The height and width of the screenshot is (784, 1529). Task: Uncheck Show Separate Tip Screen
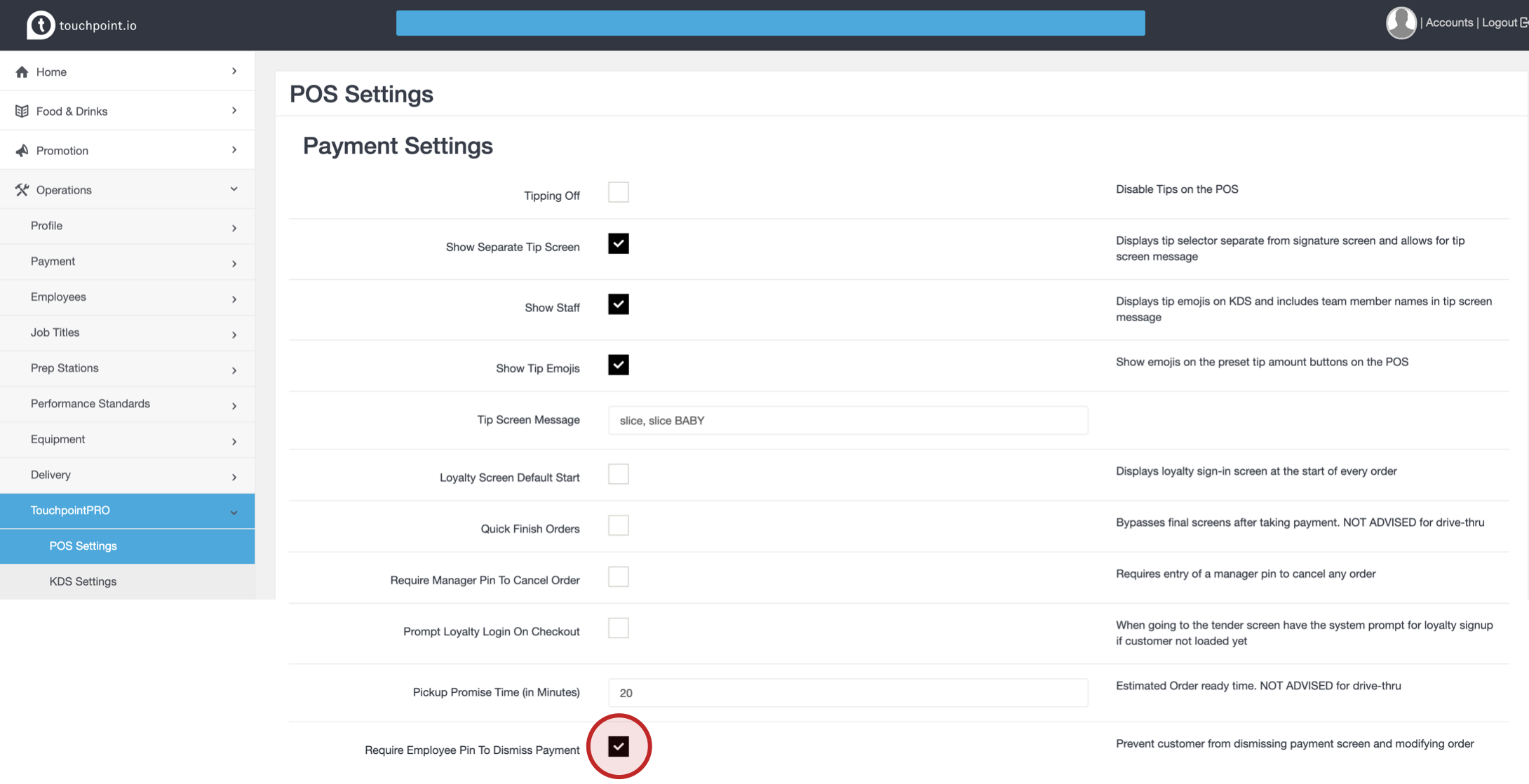coord(618,243)
